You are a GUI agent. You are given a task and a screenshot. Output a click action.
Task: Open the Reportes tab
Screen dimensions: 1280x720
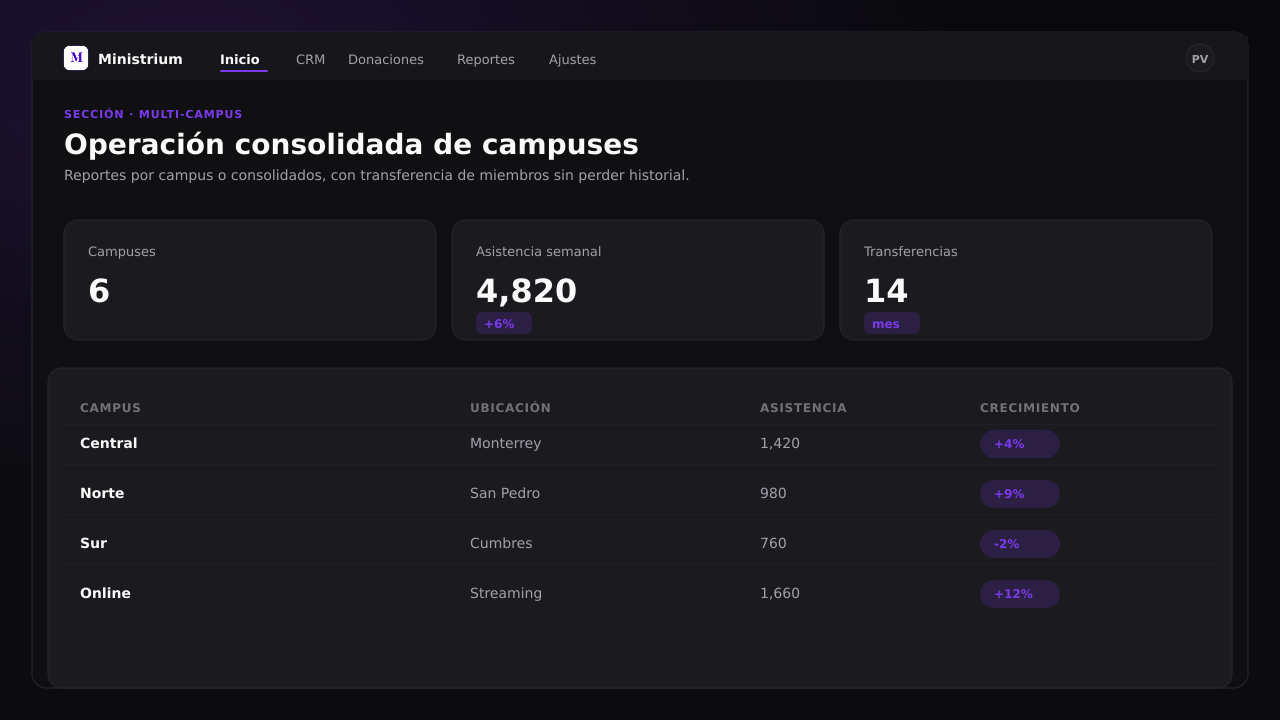[486, 59]
